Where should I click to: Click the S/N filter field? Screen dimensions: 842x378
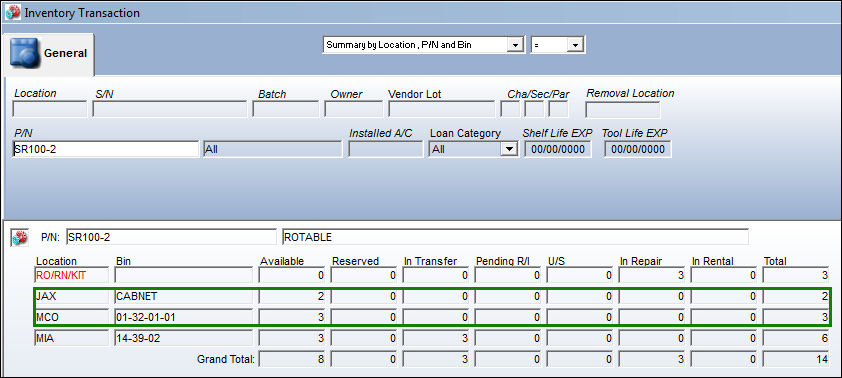click(169, 110)
